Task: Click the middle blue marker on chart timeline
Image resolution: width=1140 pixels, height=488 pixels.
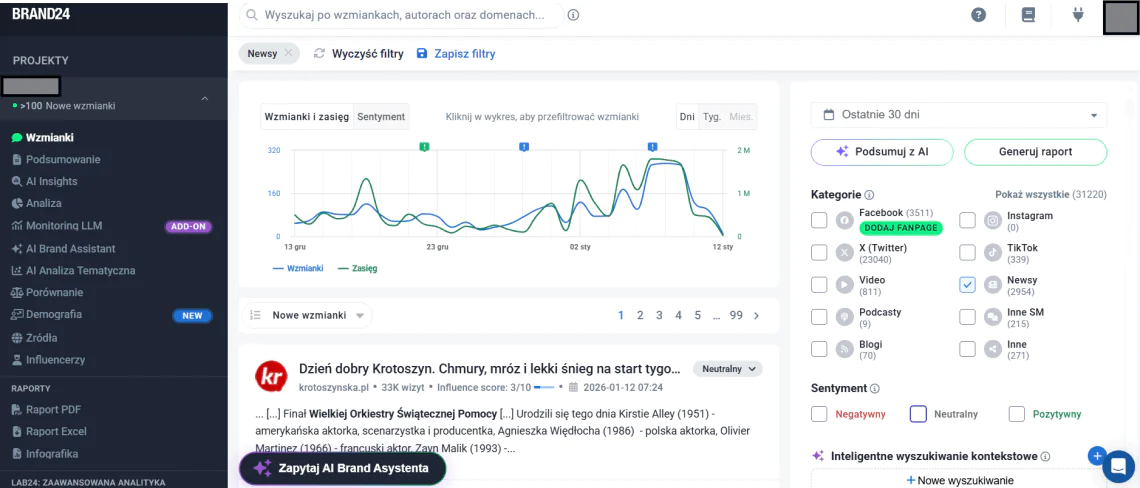Action: (524, 147)
